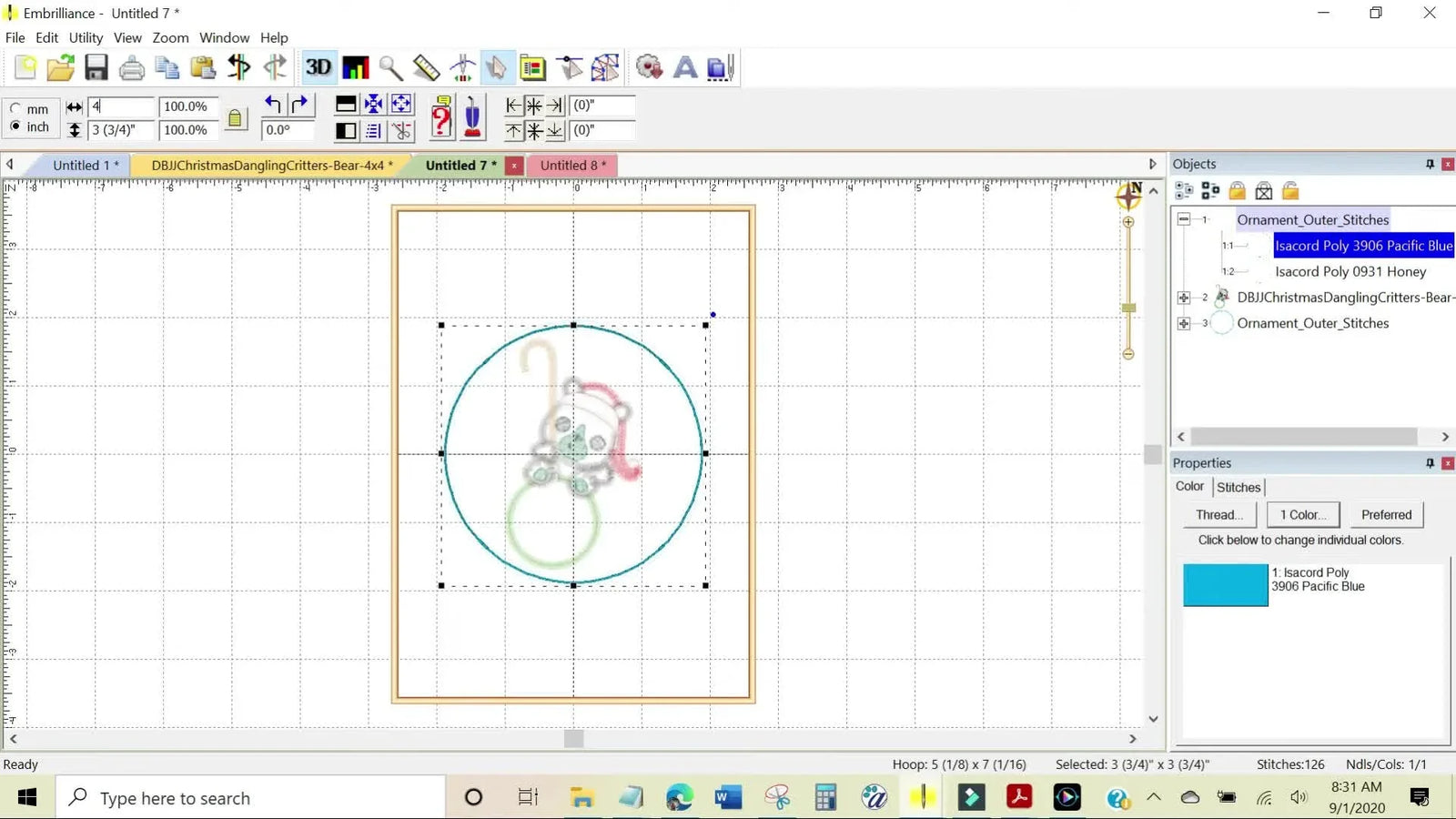Toggle the lock proportions padlock

point(236,118)
